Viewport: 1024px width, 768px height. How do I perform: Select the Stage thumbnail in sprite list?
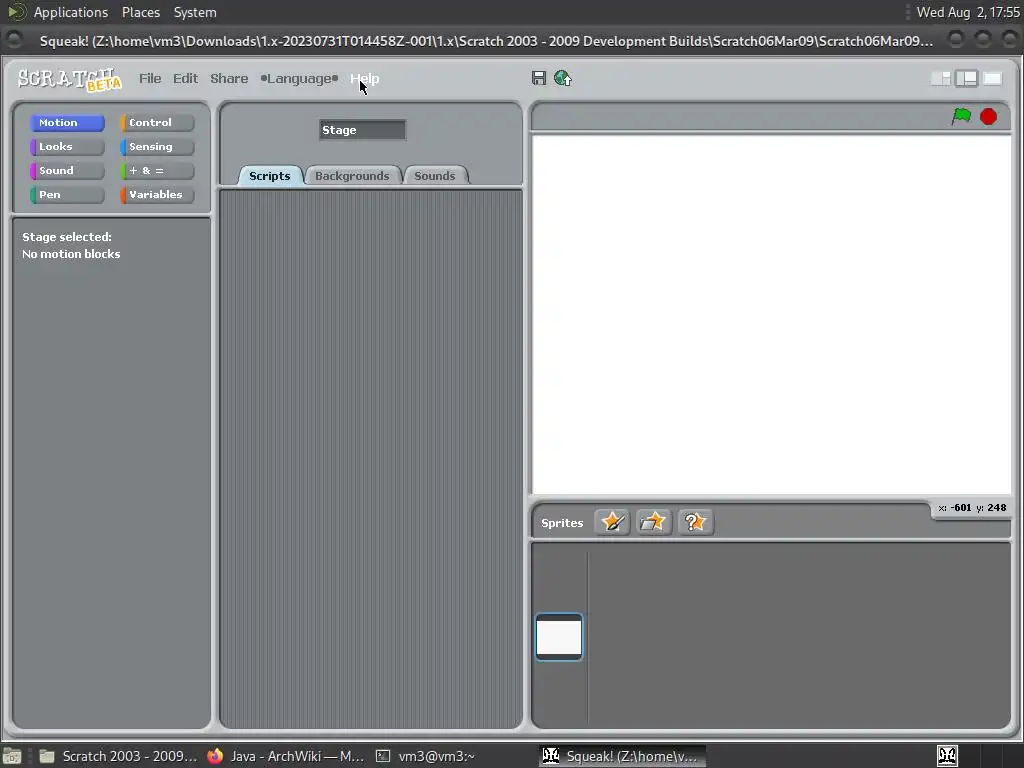point(559,637)
